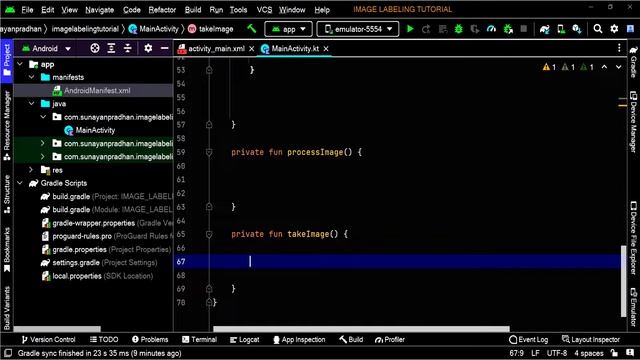Click Attach Debugger to Android Process icon
Screen dimensions: 640x360
point(508,29)
